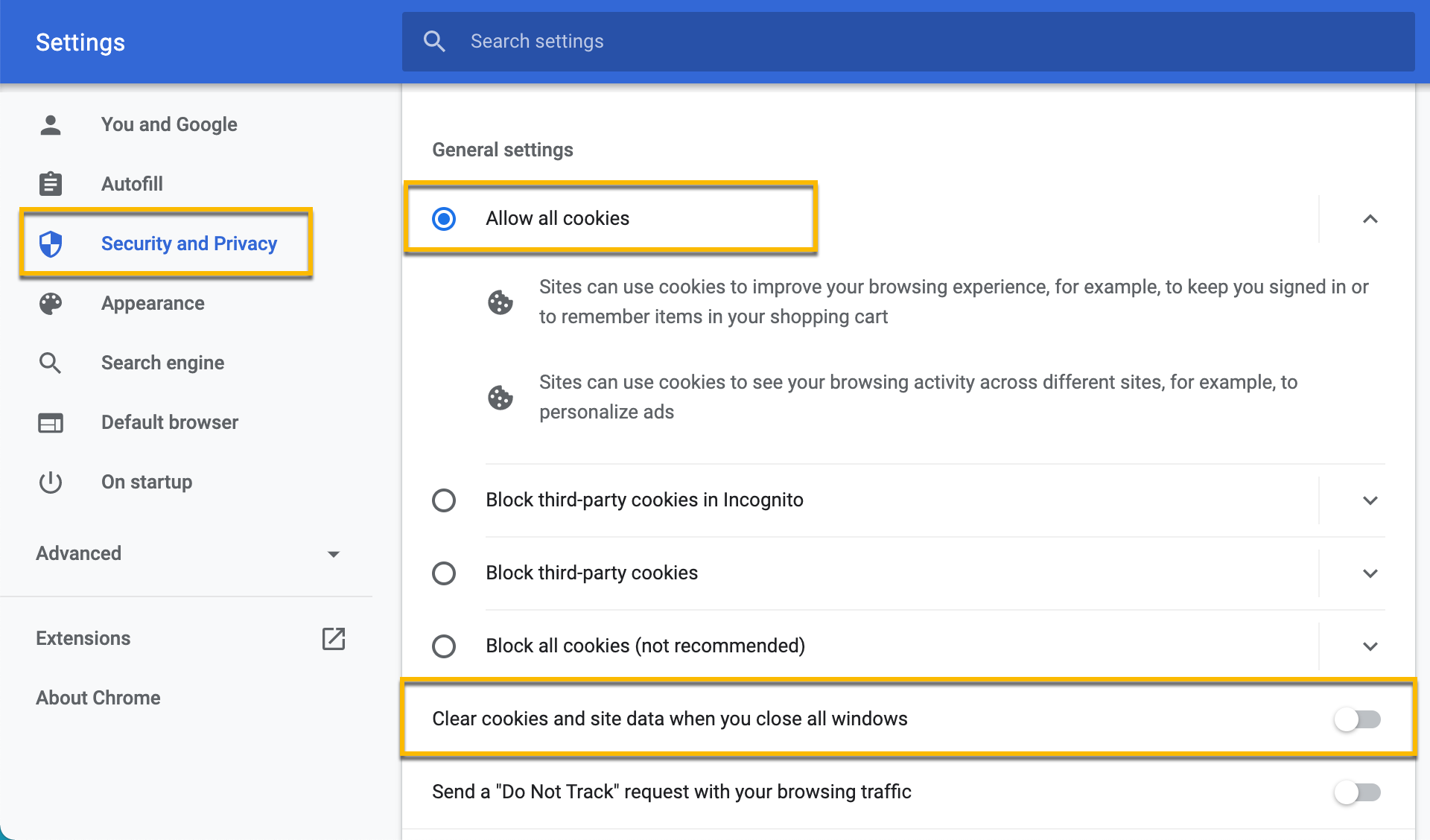Click the text about keeping you signed in
Image resolution: width=1430 pixels, height=840 pixels.
tap(954, 302)
